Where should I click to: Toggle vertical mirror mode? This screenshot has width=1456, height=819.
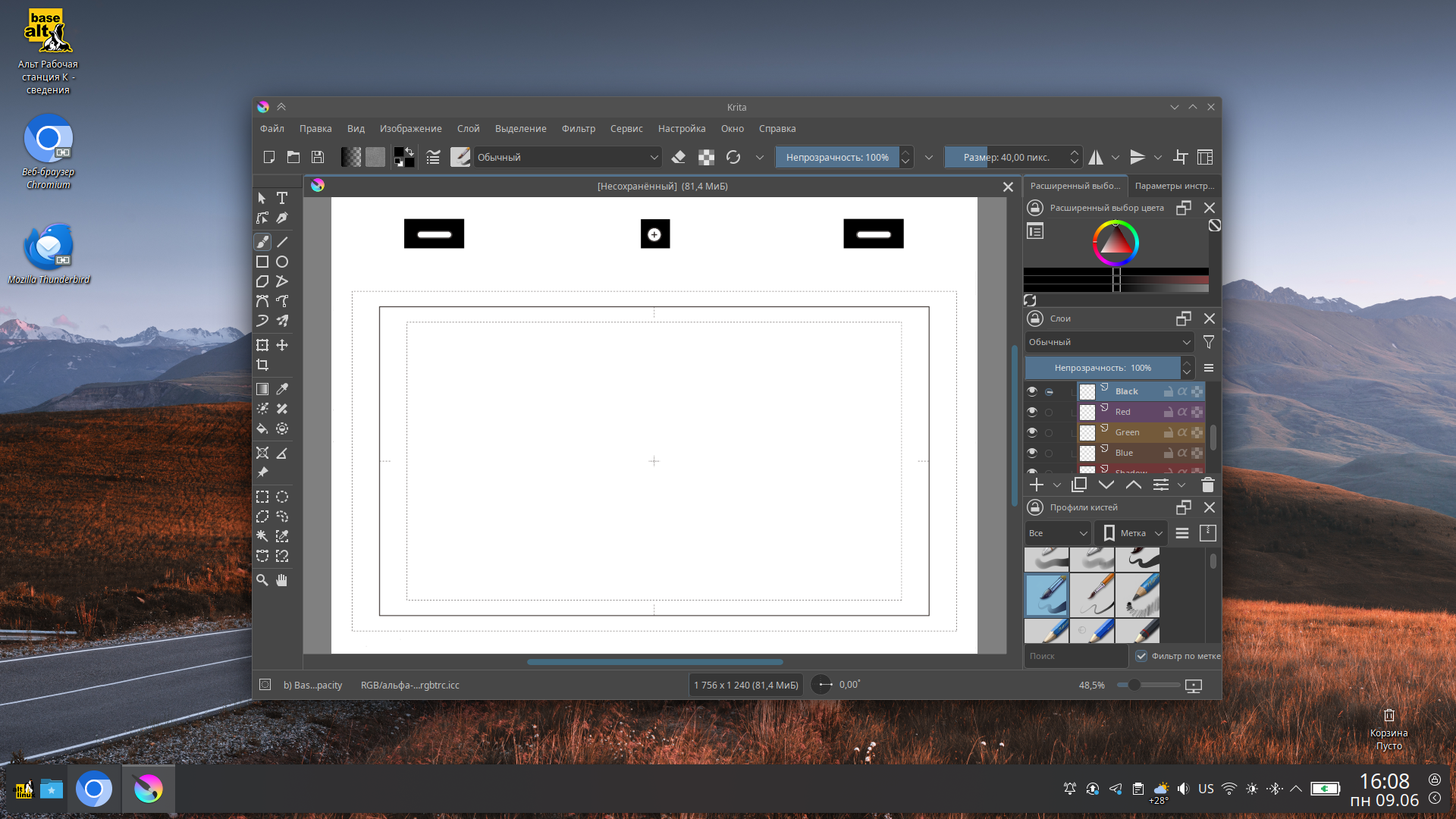(x=1137, y=157)
